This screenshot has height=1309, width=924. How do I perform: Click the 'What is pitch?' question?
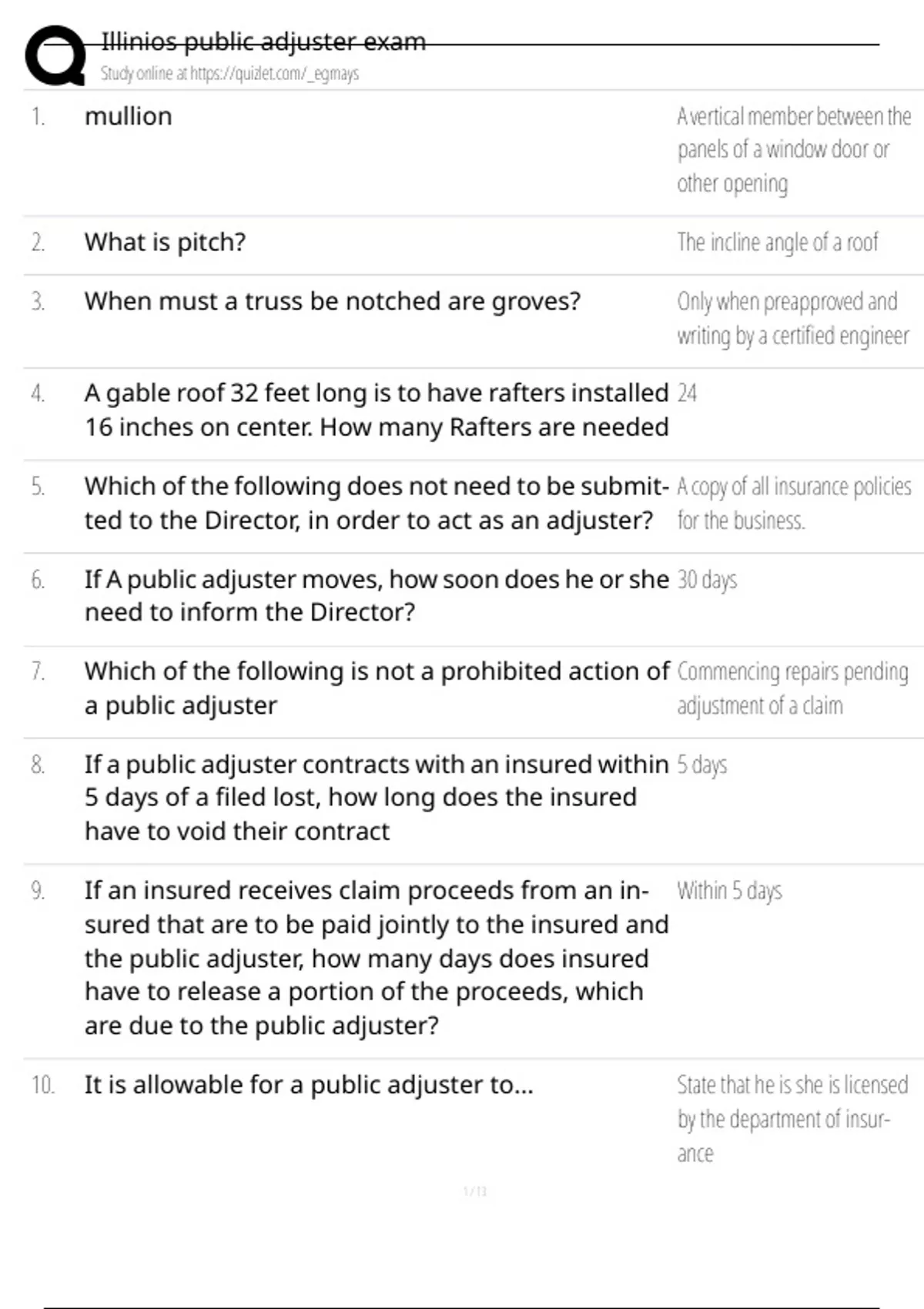click(x=165, y=243)
